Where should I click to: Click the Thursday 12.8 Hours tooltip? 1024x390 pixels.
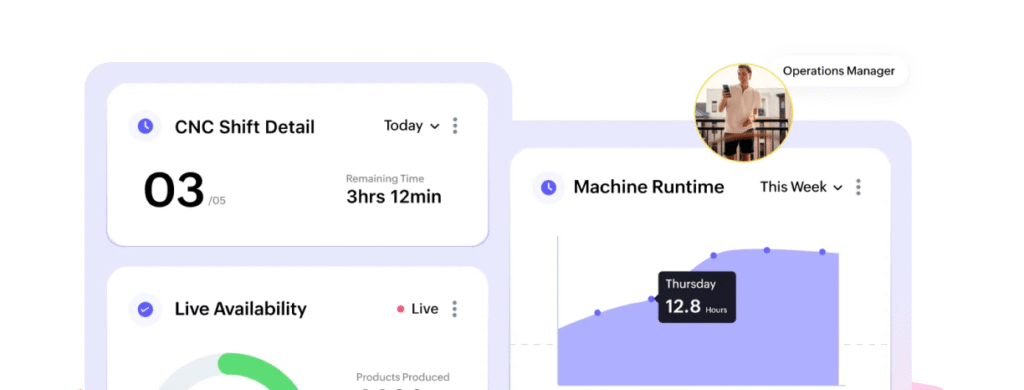tap(697, 297)
